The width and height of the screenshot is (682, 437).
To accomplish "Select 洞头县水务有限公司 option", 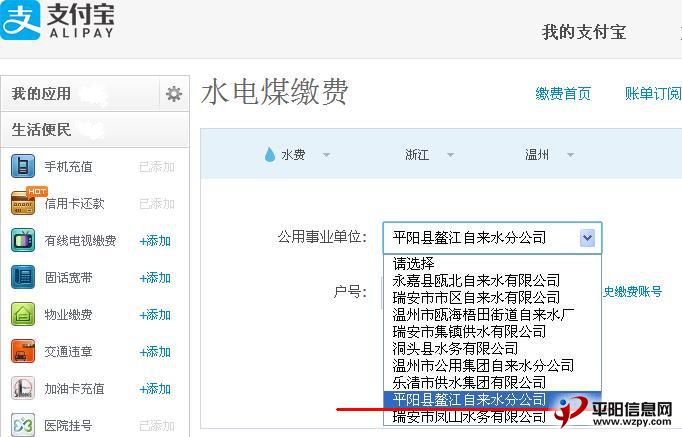I will [x=455, y=349].
